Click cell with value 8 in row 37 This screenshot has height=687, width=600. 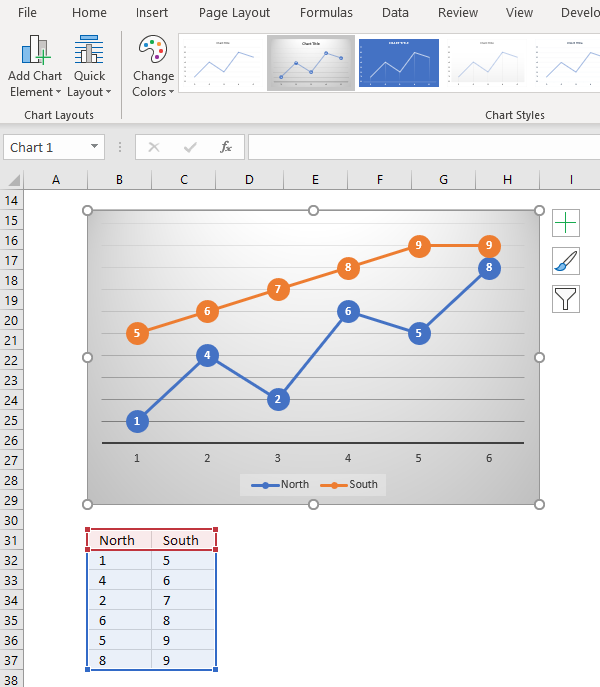pyautogui.click(x=120, y=660)
